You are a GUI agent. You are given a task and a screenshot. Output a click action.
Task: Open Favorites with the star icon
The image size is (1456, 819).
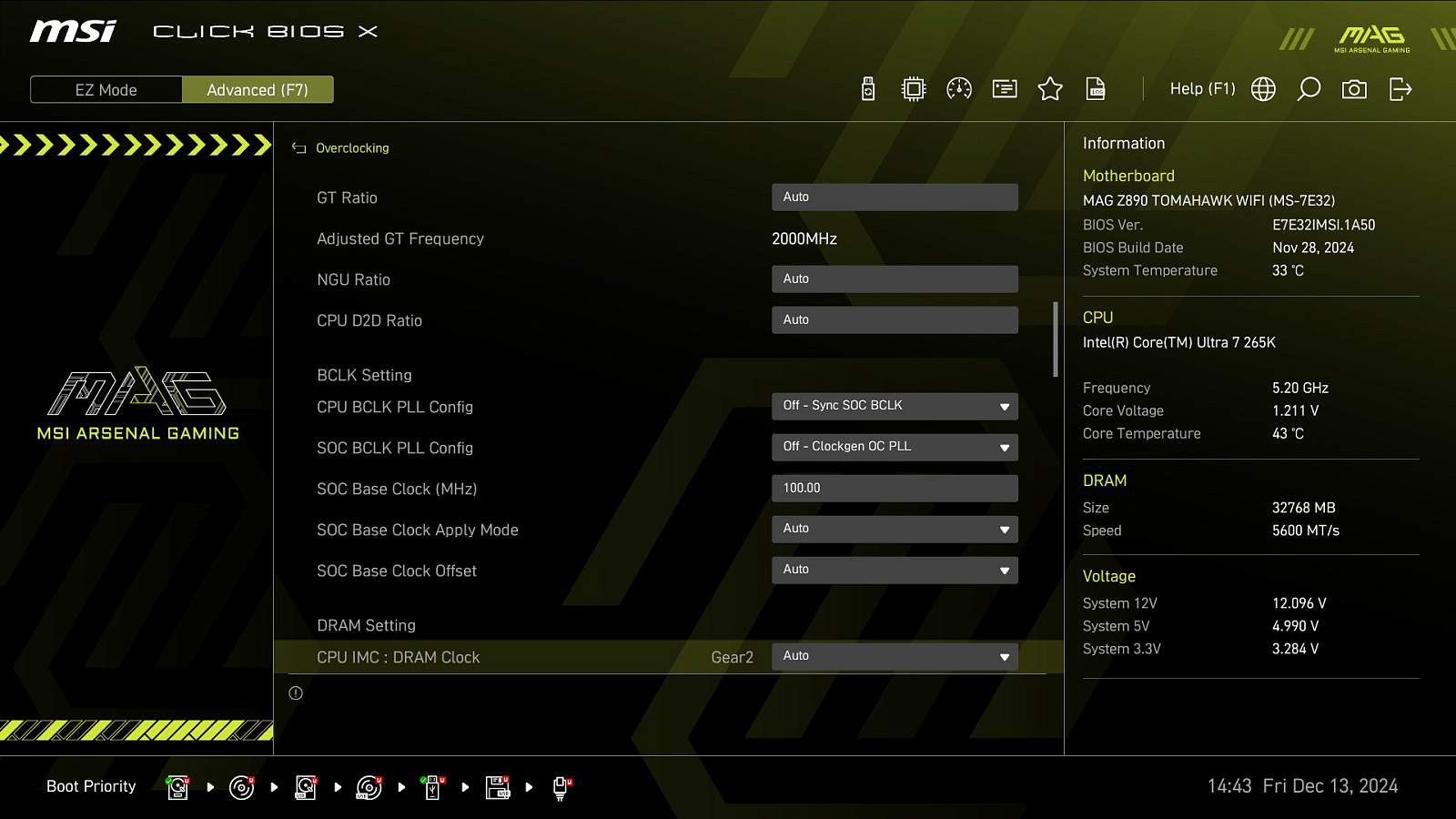click(1050, 88)
